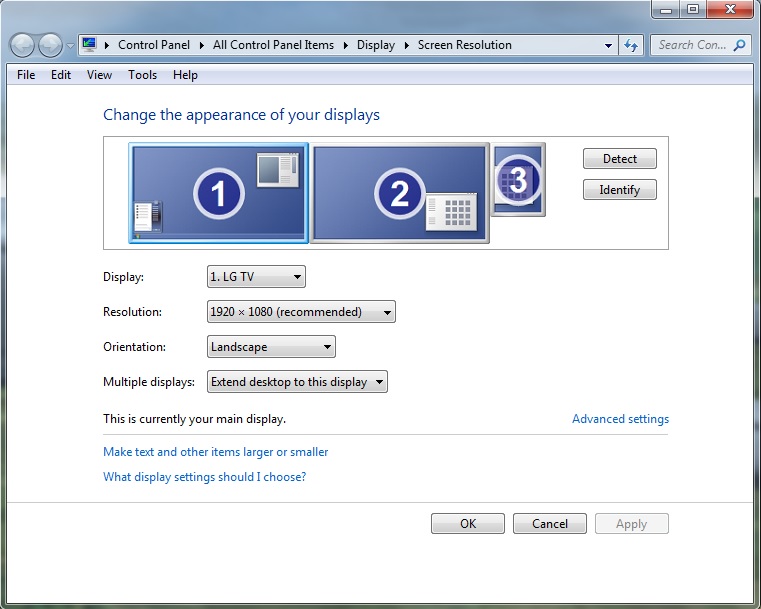This screenshot has width=761, height=609.
Task: Click the Detect button
Action: (620, 159)
